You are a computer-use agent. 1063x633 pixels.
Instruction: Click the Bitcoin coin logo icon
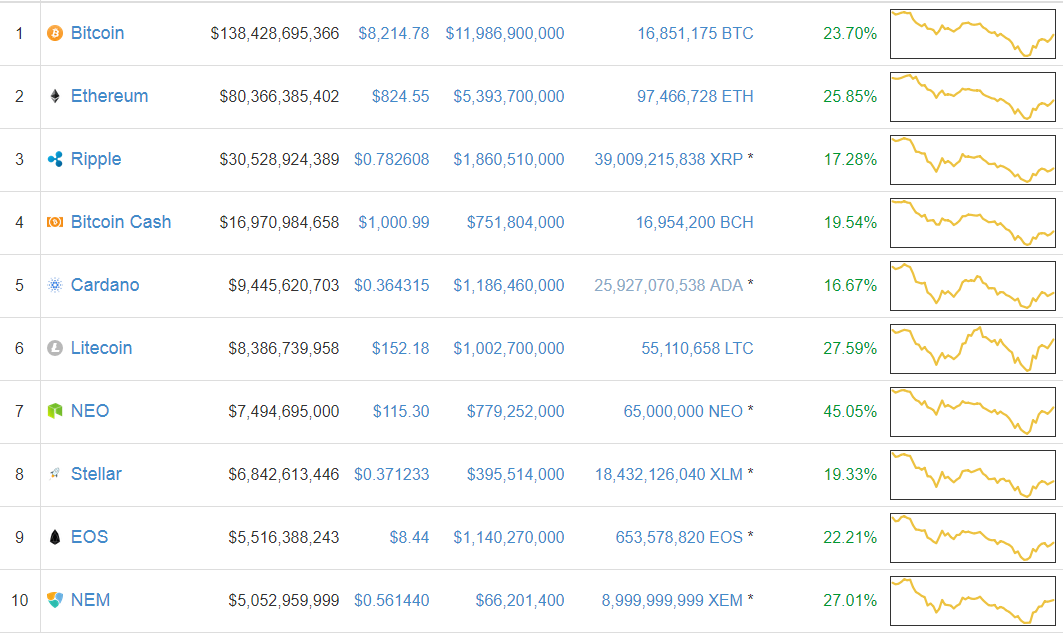pyautogui.click(x=55, y=33)
